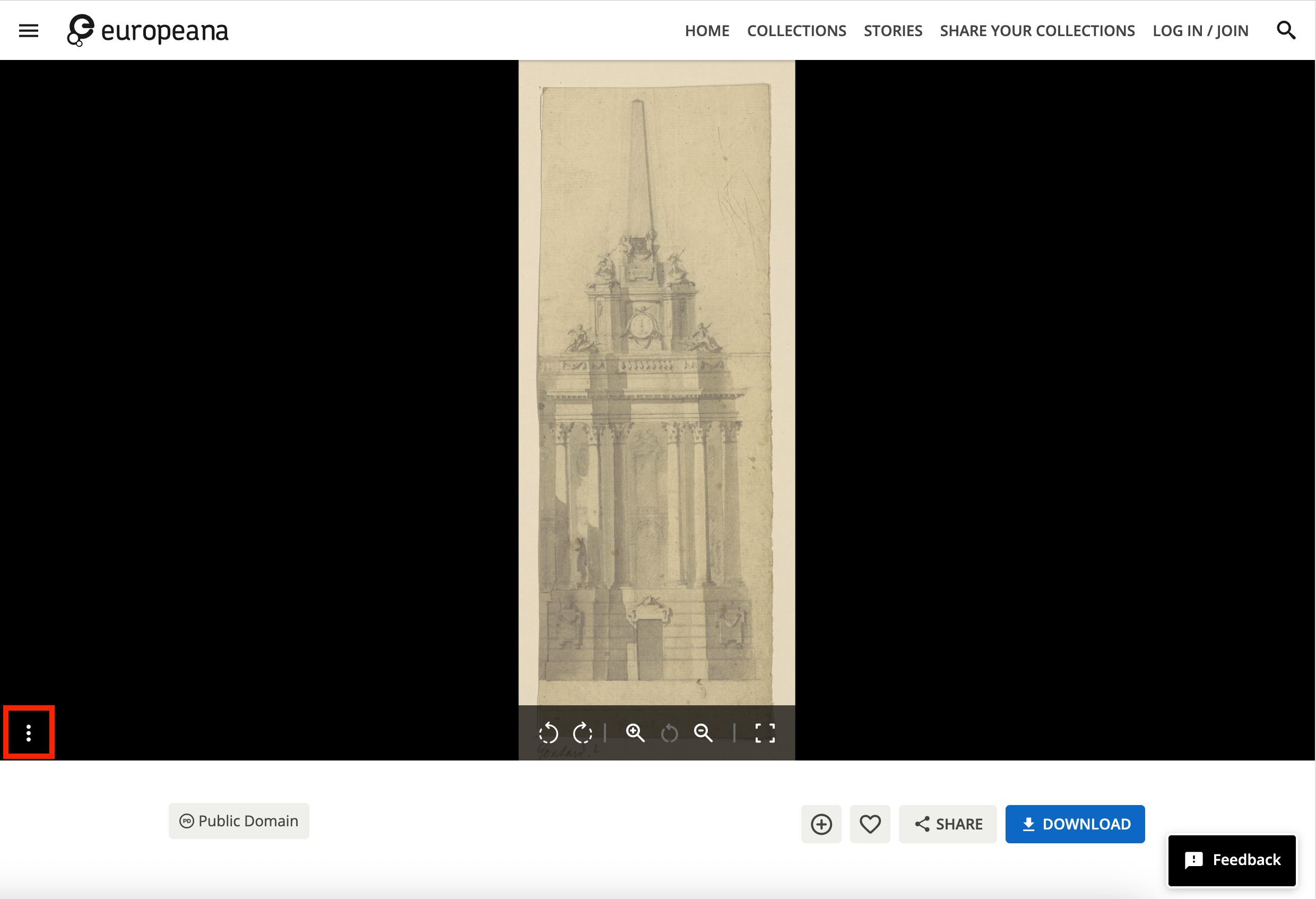The width and height of the screenshot is (1316, 899).
Task: Zoom out of the artwork with the magnifier minus
Action: point(704,732)
